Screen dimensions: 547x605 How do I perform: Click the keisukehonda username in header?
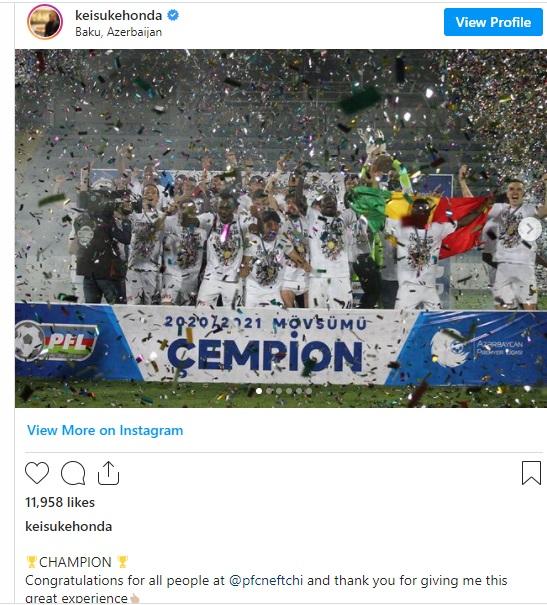118,15
